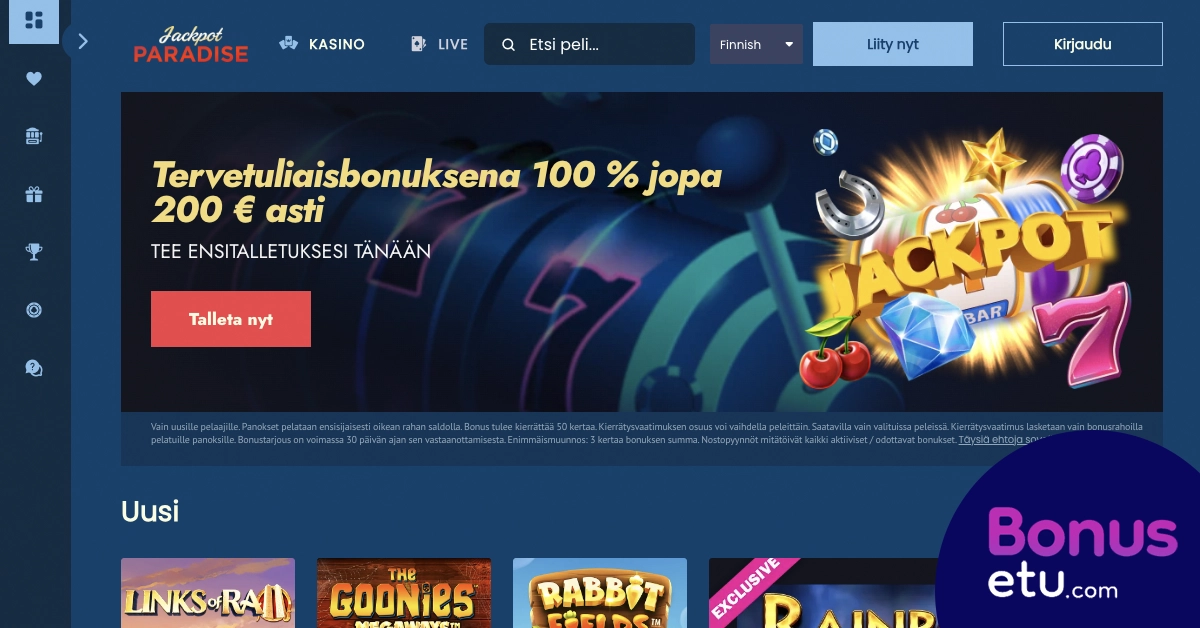1200x628 pixels.
Task: Open the dashboard grid icon in sidebar
Action: point(34,20)
